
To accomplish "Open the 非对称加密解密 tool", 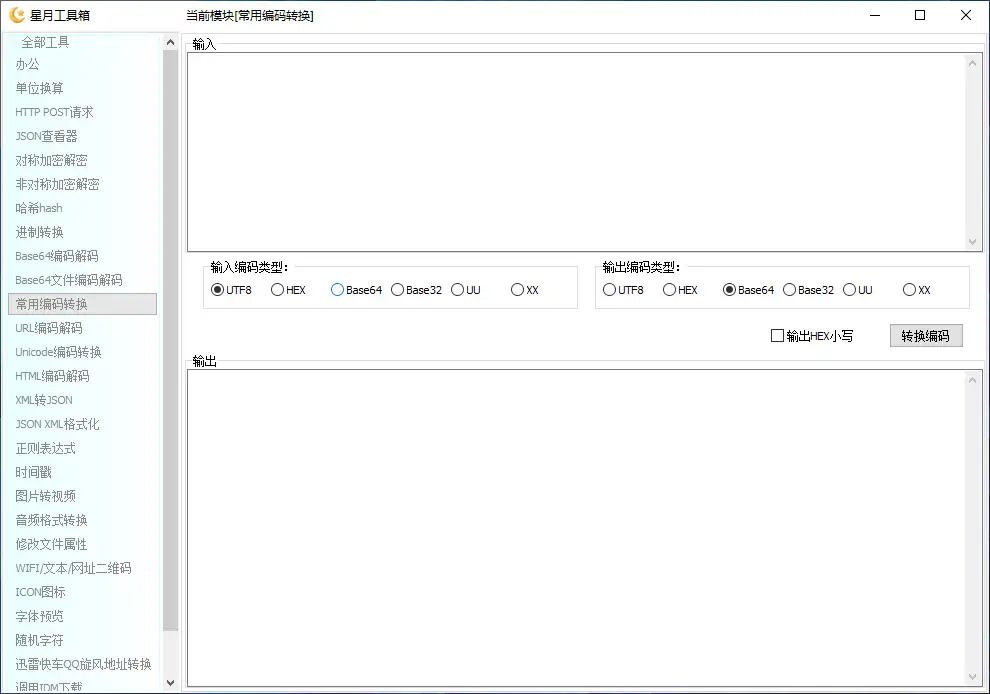I will pos(57,184).
